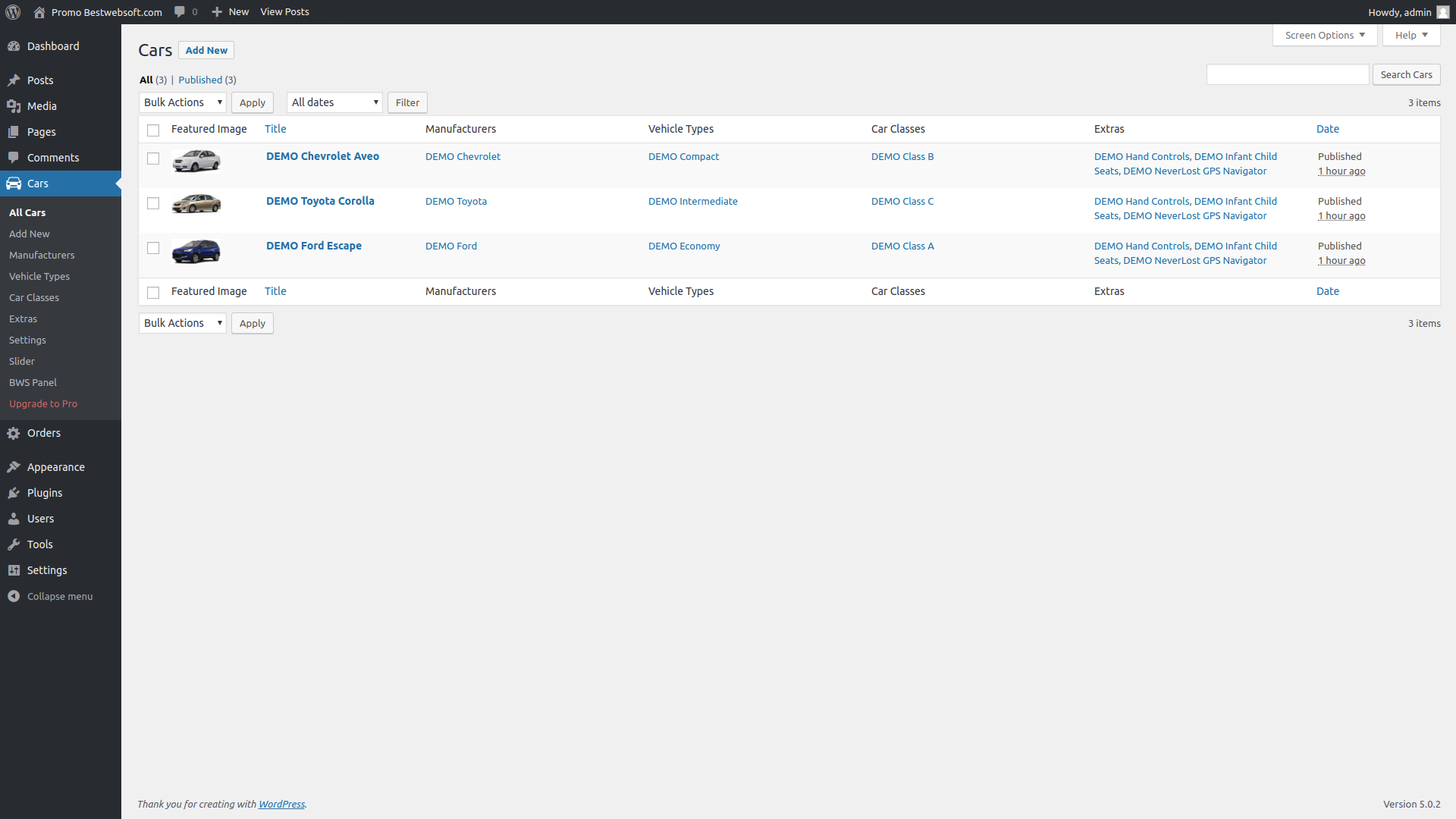Open the Tools wrench icon in sidebar
The width and height of the screenshot is (1456, 819).
click(14, 544)
